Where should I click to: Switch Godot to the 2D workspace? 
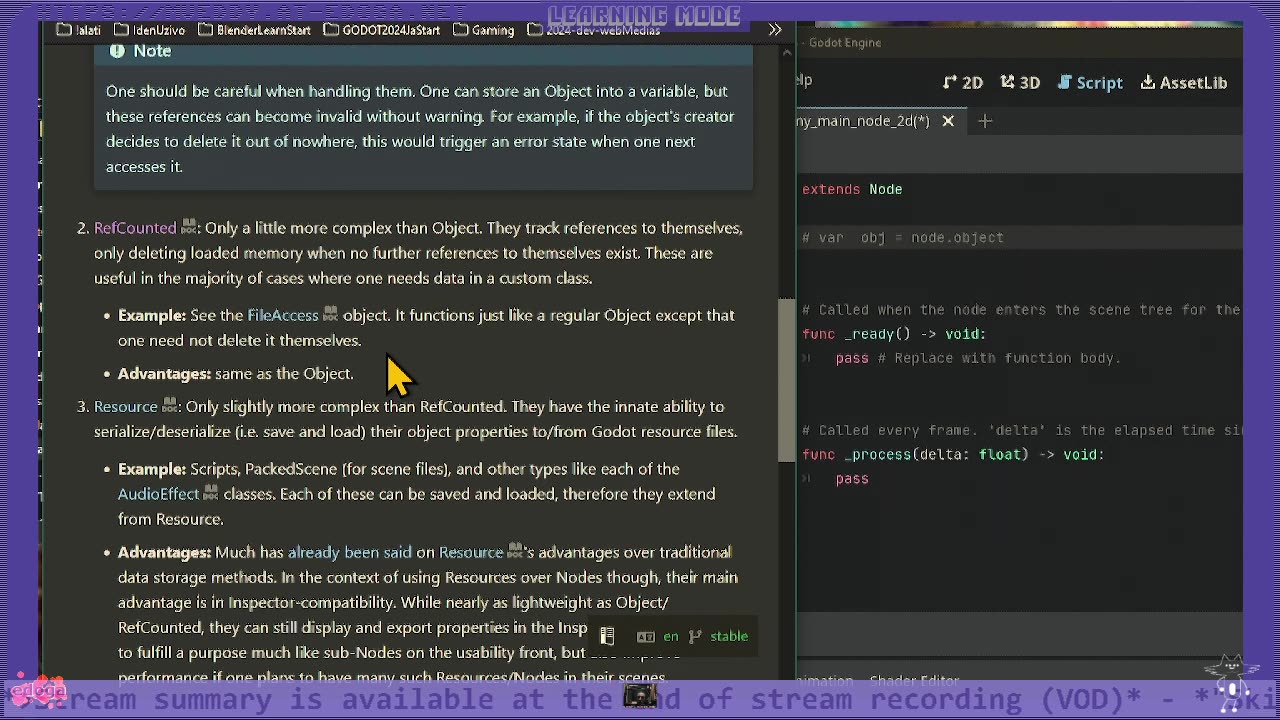[x=963, y=83]
